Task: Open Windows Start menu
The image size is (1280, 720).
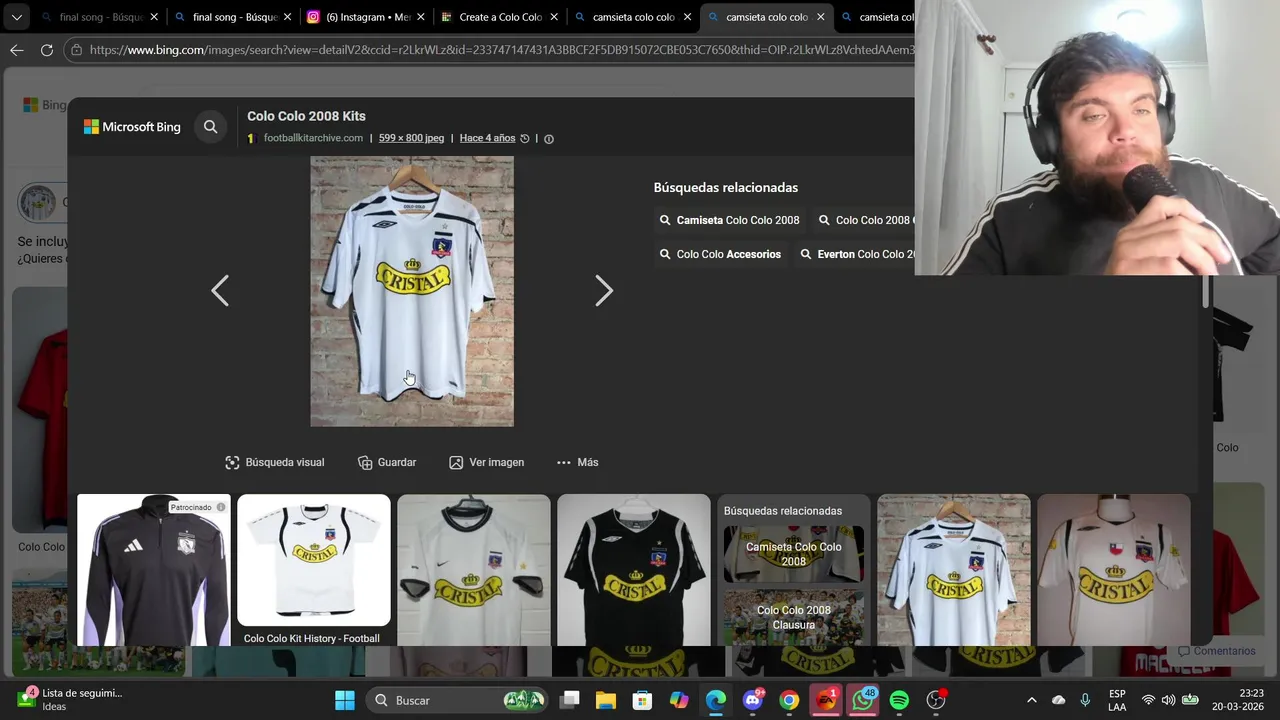Action: 344,700
